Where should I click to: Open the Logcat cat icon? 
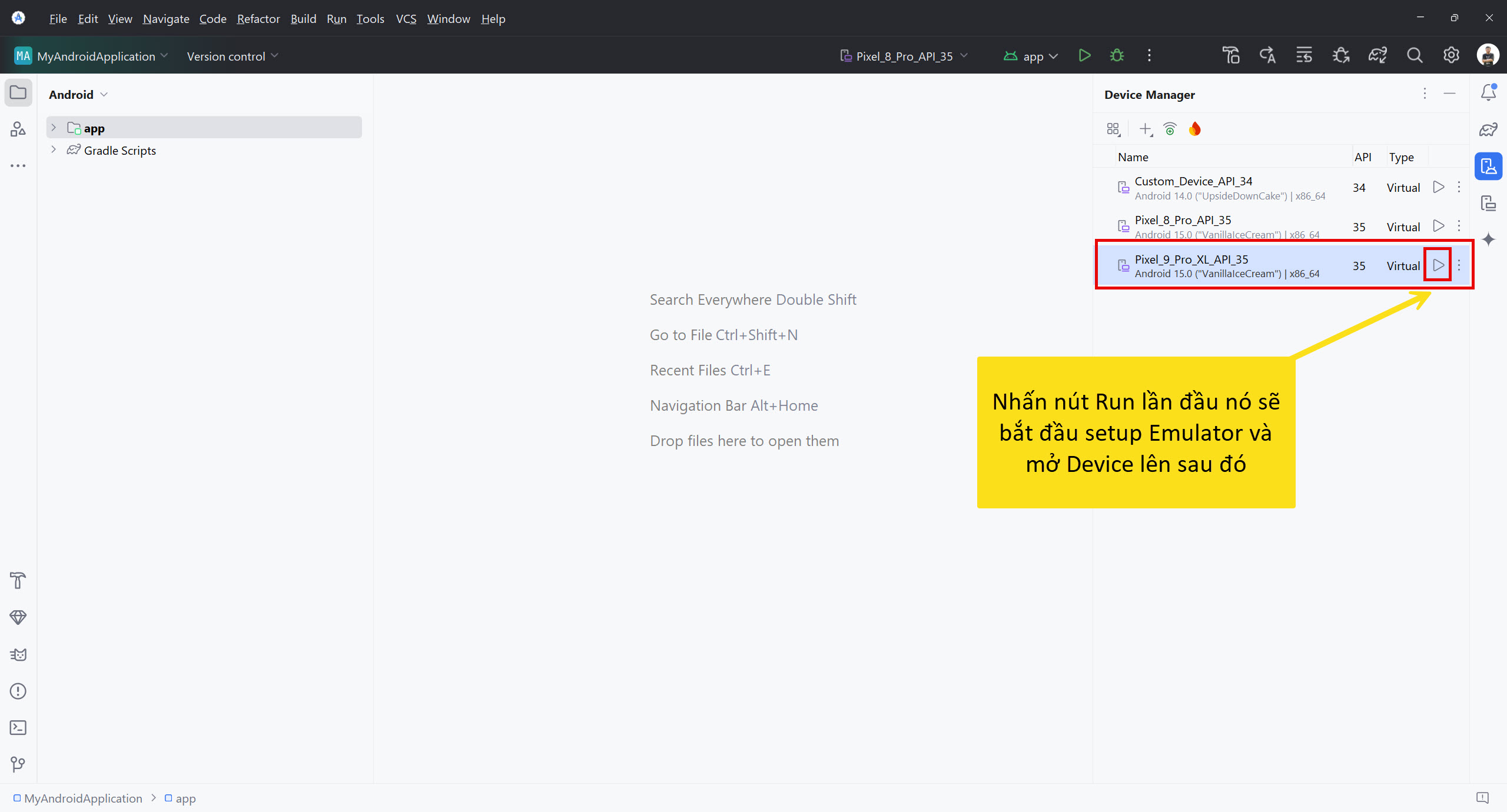tap(18, 654)
